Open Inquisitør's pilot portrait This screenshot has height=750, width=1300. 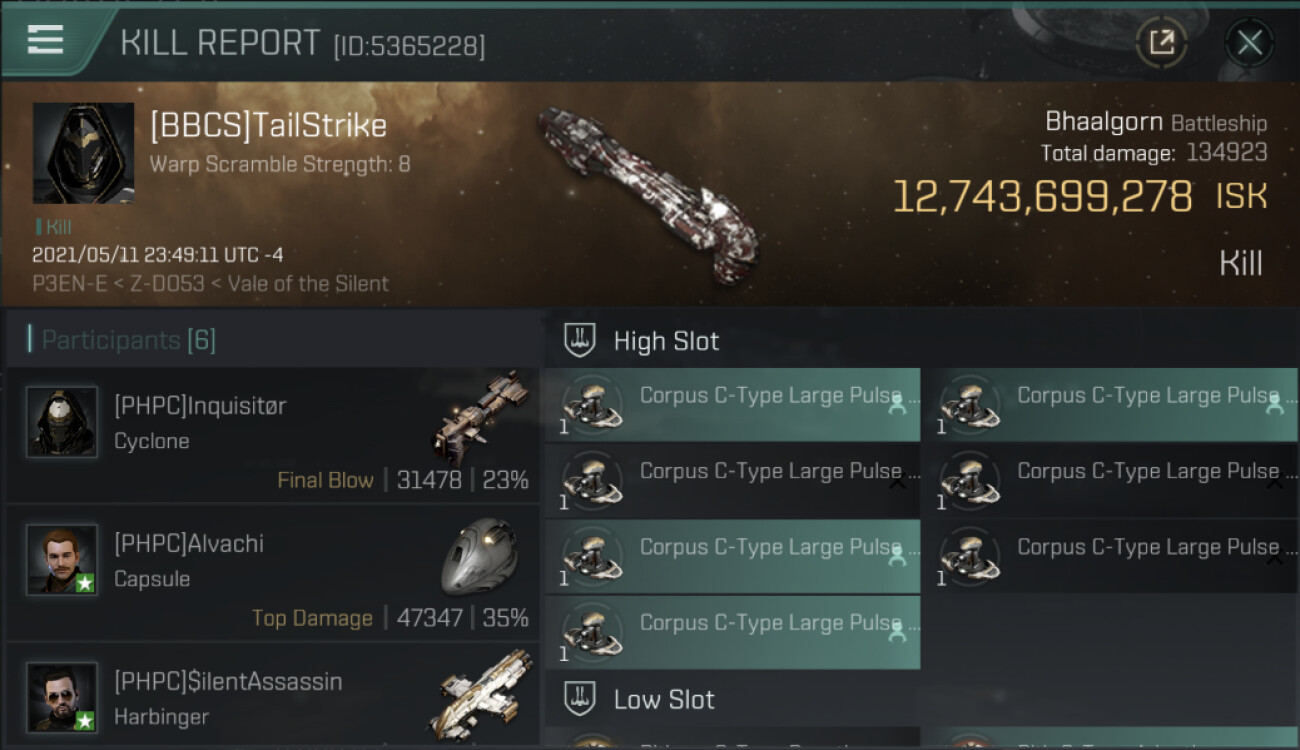click(62, 422)
